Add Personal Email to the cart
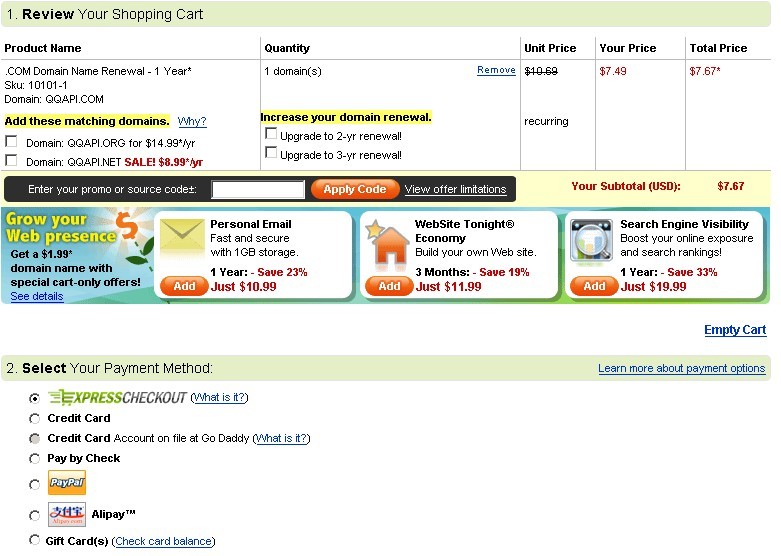The image size is (781, 556). 184,286
